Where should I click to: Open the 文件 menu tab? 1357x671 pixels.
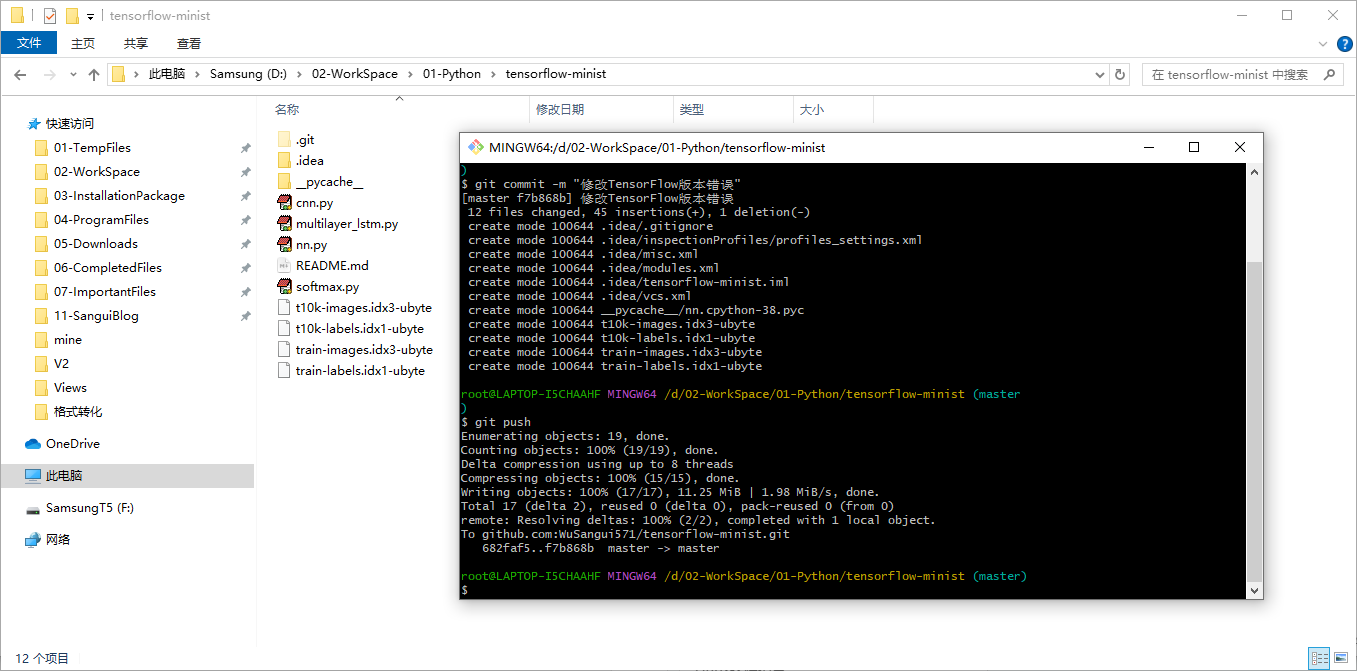click(29, 43)
